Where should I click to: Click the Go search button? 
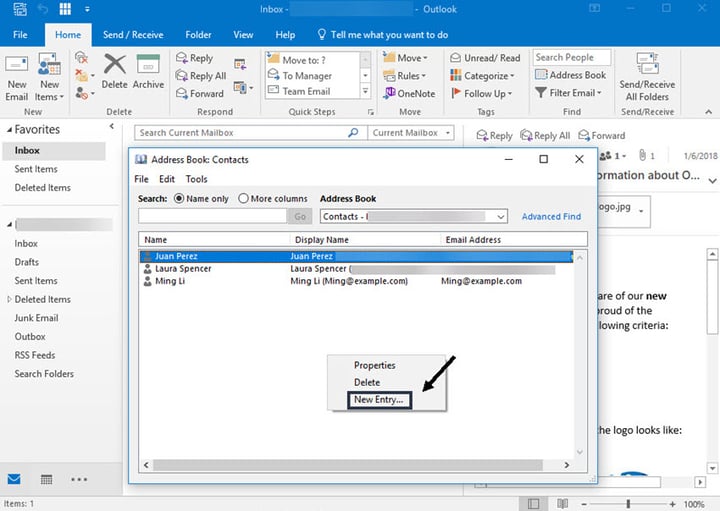pos(300,216)
